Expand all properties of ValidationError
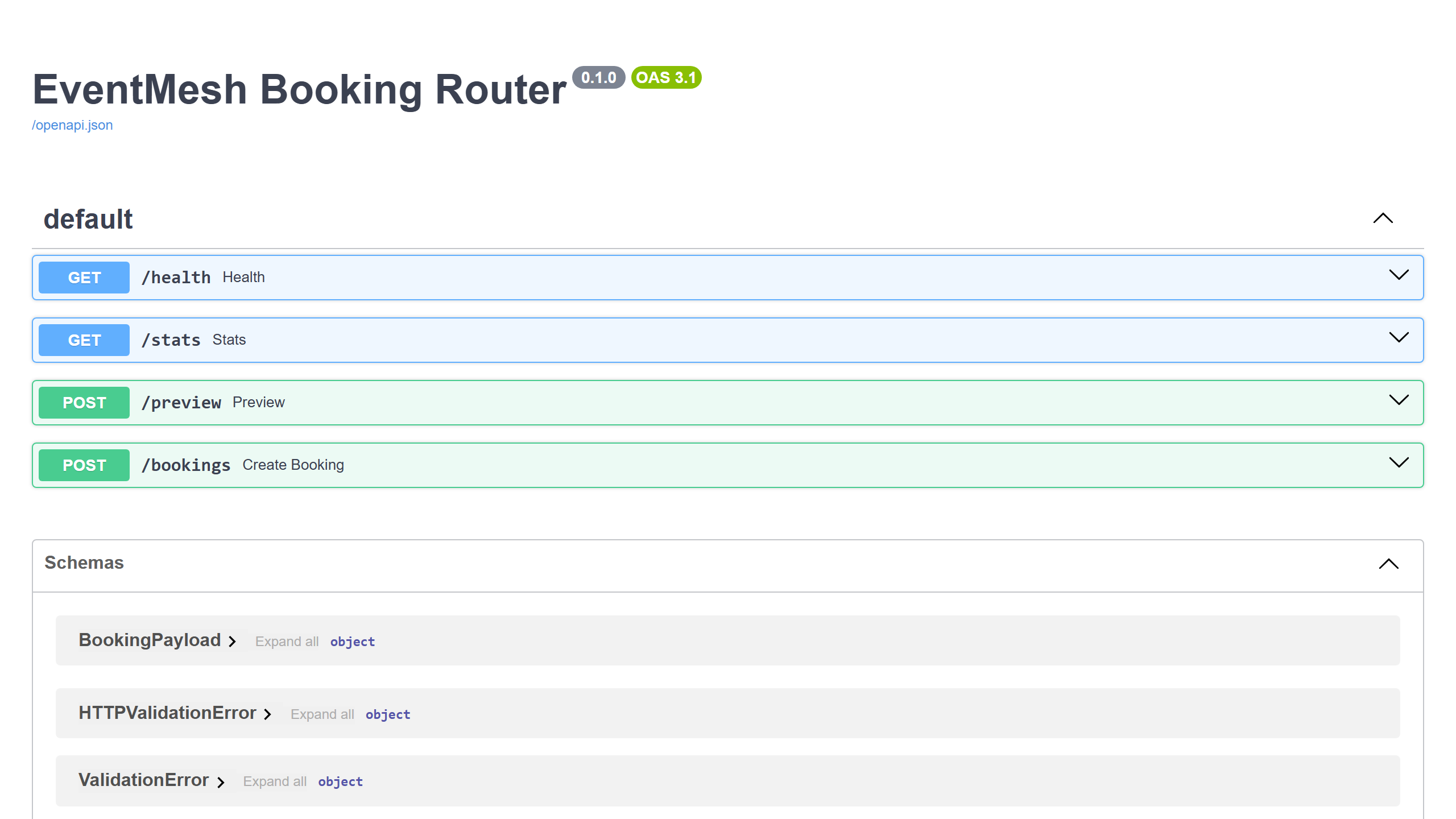The height and width of the screenshot is (819, 1456). [275, 781]
